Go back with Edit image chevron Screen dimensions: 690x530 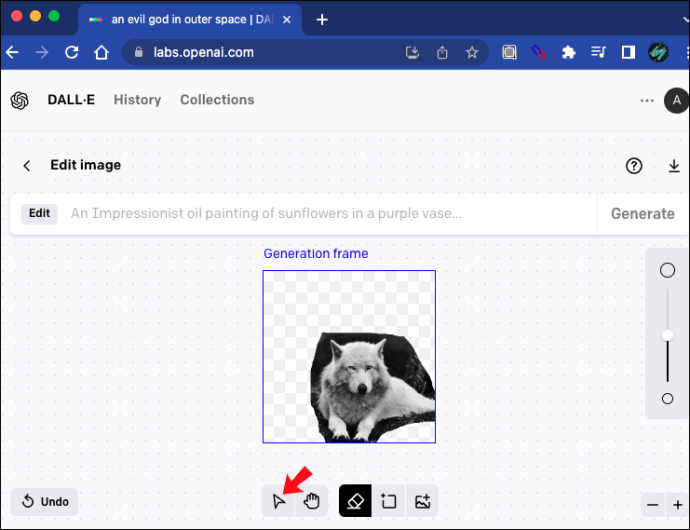click(27, 166)
